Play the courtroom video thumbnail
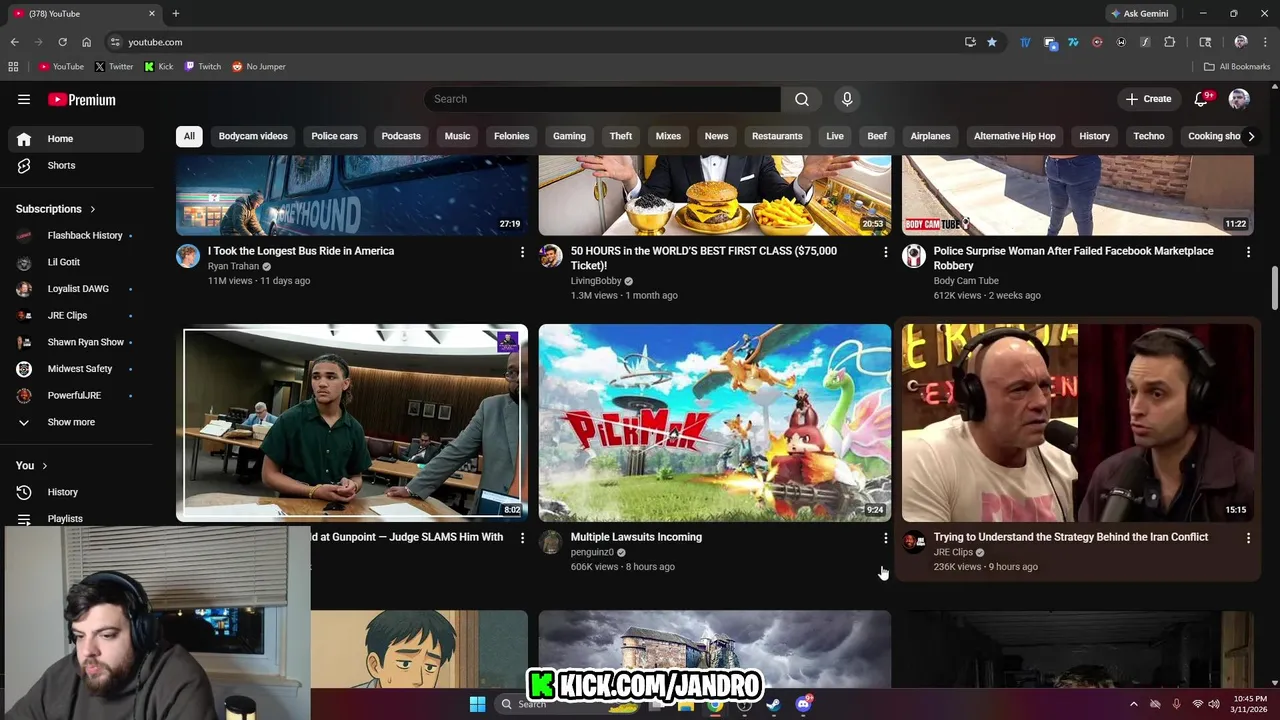The width and height of the screenshot is (1280, 720). 352,423
